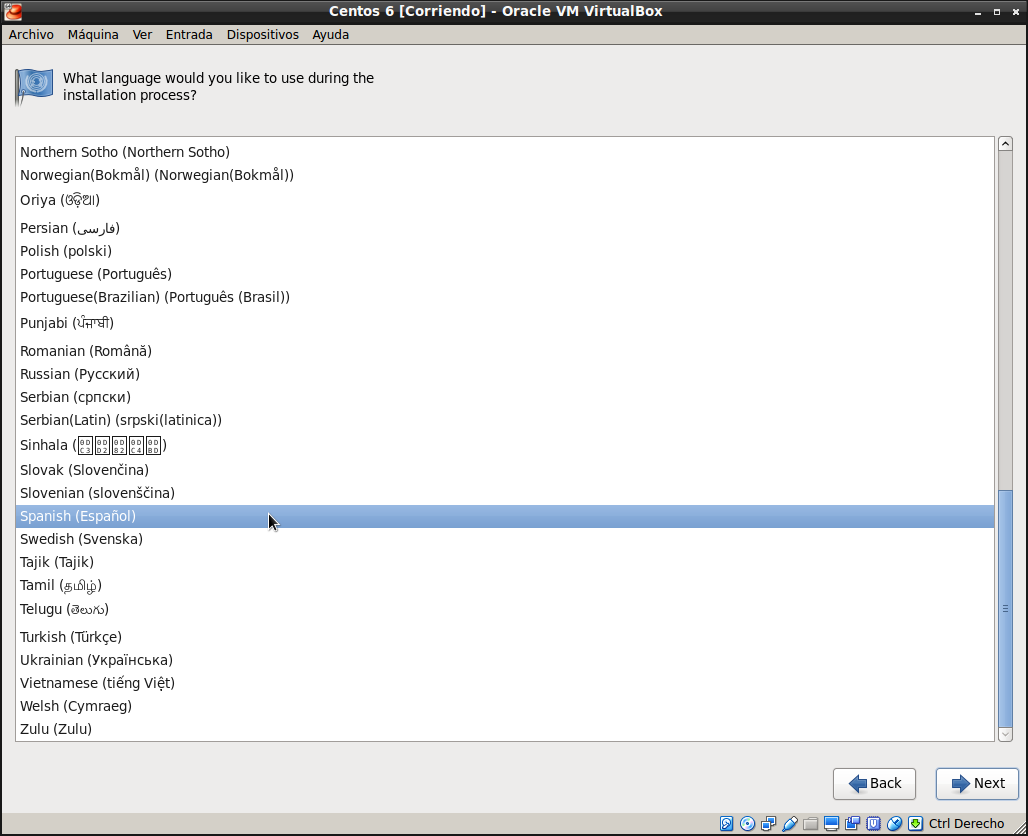Click the USB devices status icon
Viewport: 1028px width, 836px height.
click(790, 824)
